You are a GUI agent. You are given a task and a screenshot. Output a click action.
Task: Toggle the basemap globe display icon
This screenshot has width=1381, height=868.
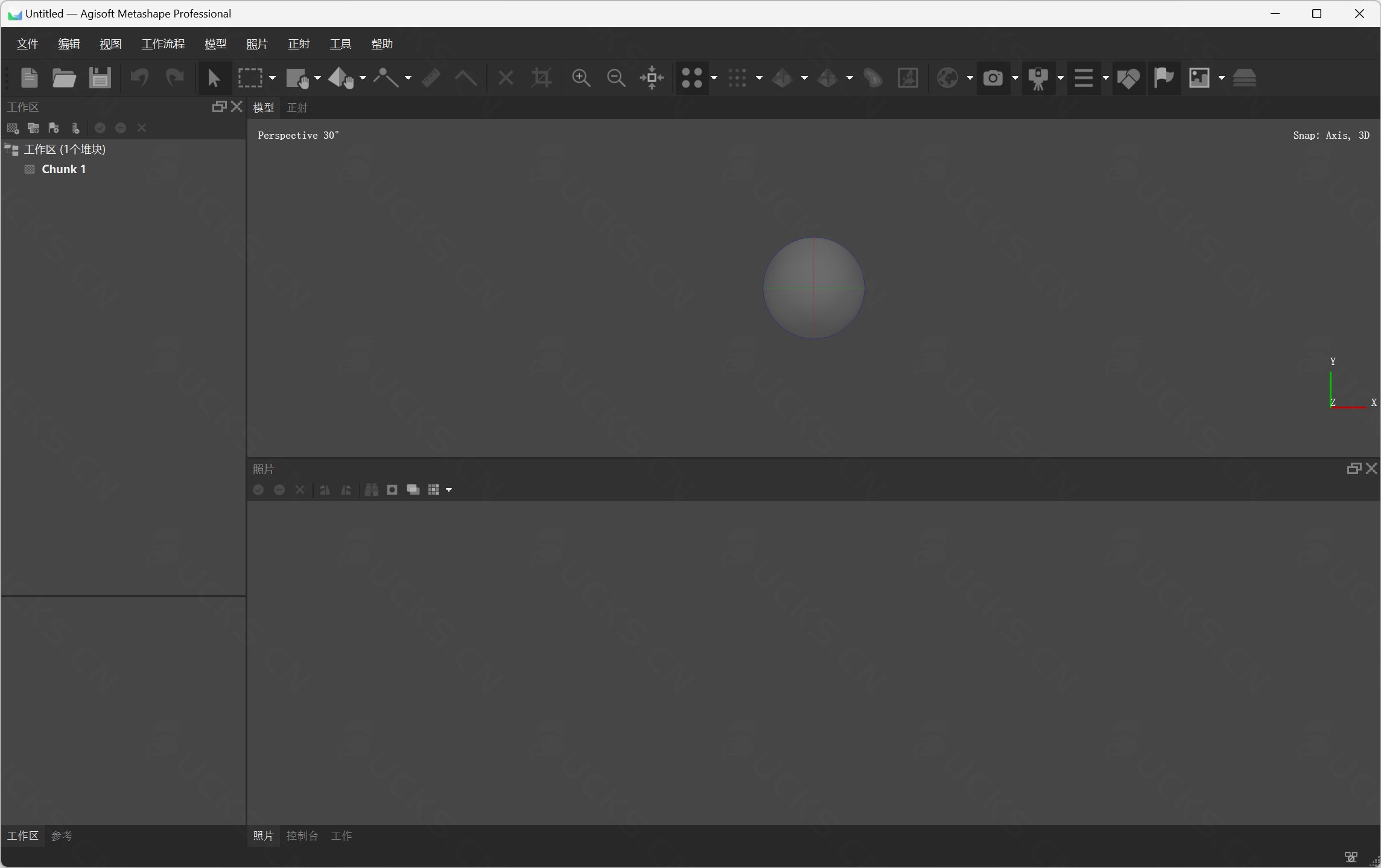947,78
